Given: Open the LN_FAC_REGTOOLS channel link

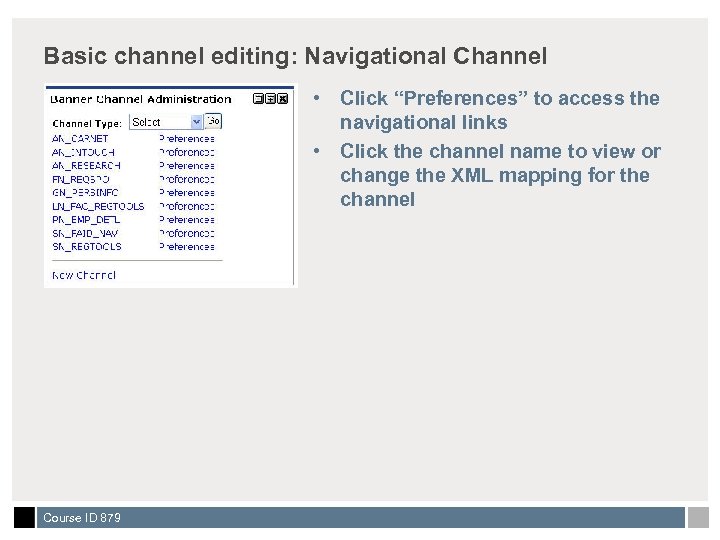Looking at the screenshot, I should tap(98, 206).
